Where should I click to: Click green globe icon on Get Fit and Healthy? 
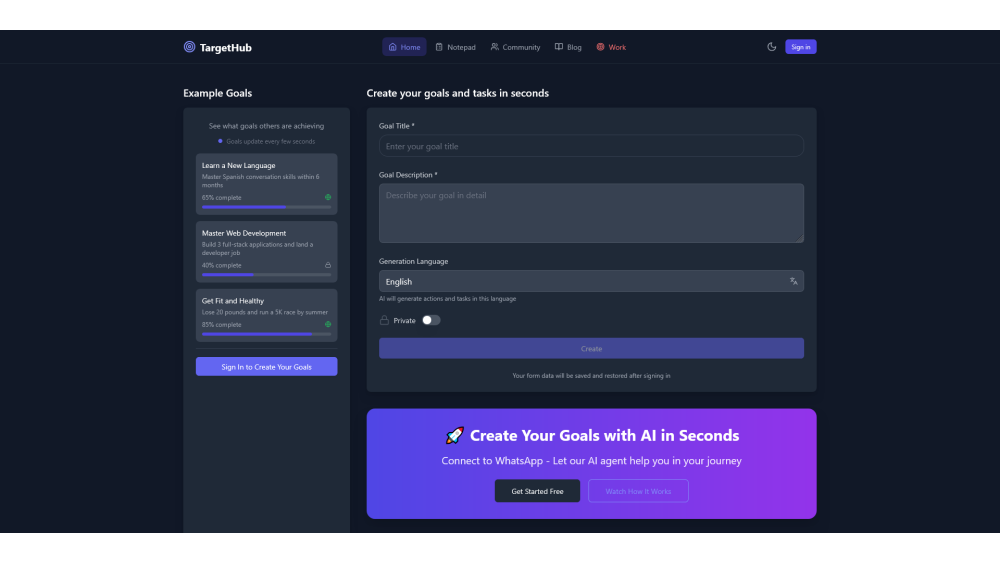click(x=328, y=324)
